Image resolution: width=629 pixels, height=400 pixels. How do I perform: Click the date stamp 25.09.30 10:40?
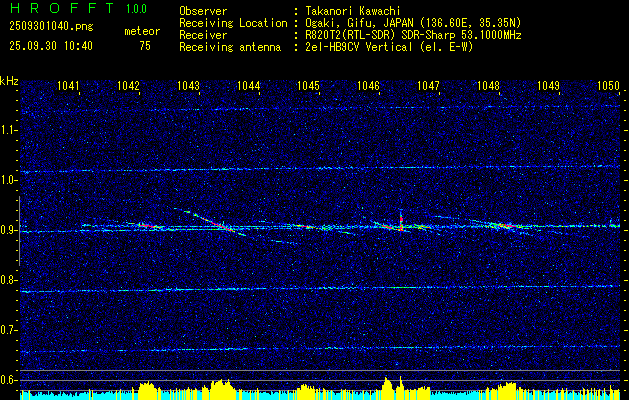(51, 46)
